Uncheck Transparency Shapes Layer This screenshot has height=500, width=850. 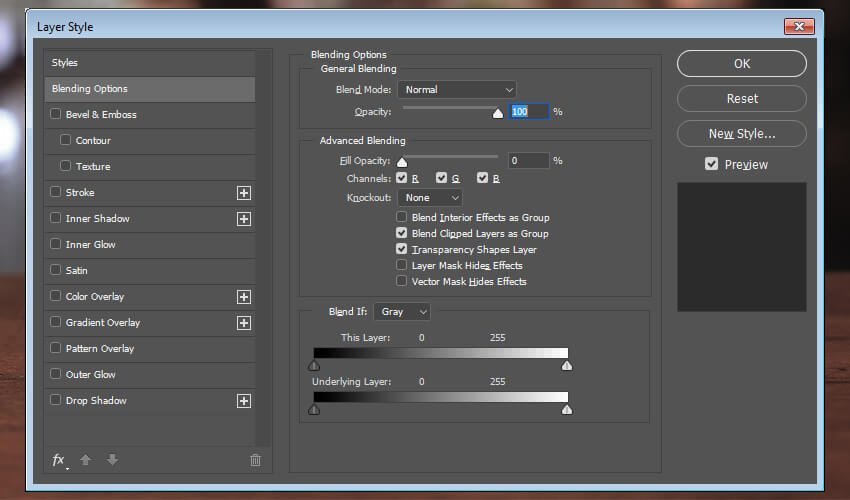pos(402,249)
